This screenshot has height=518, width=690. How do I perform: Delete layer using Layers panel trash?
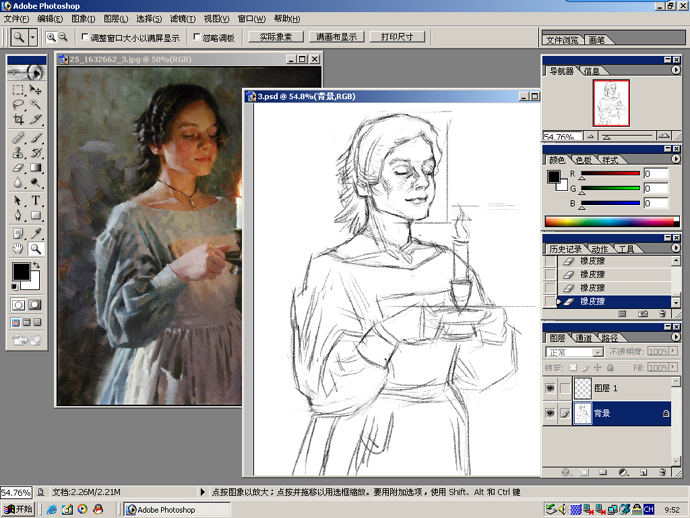pos(662,472)
